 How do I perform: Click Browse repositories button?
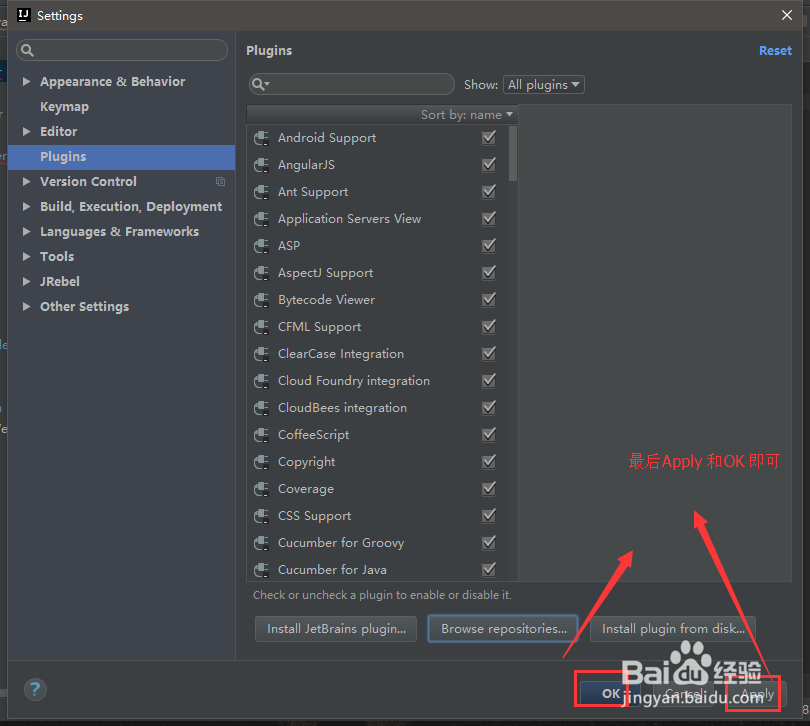(x=503, y=629)
